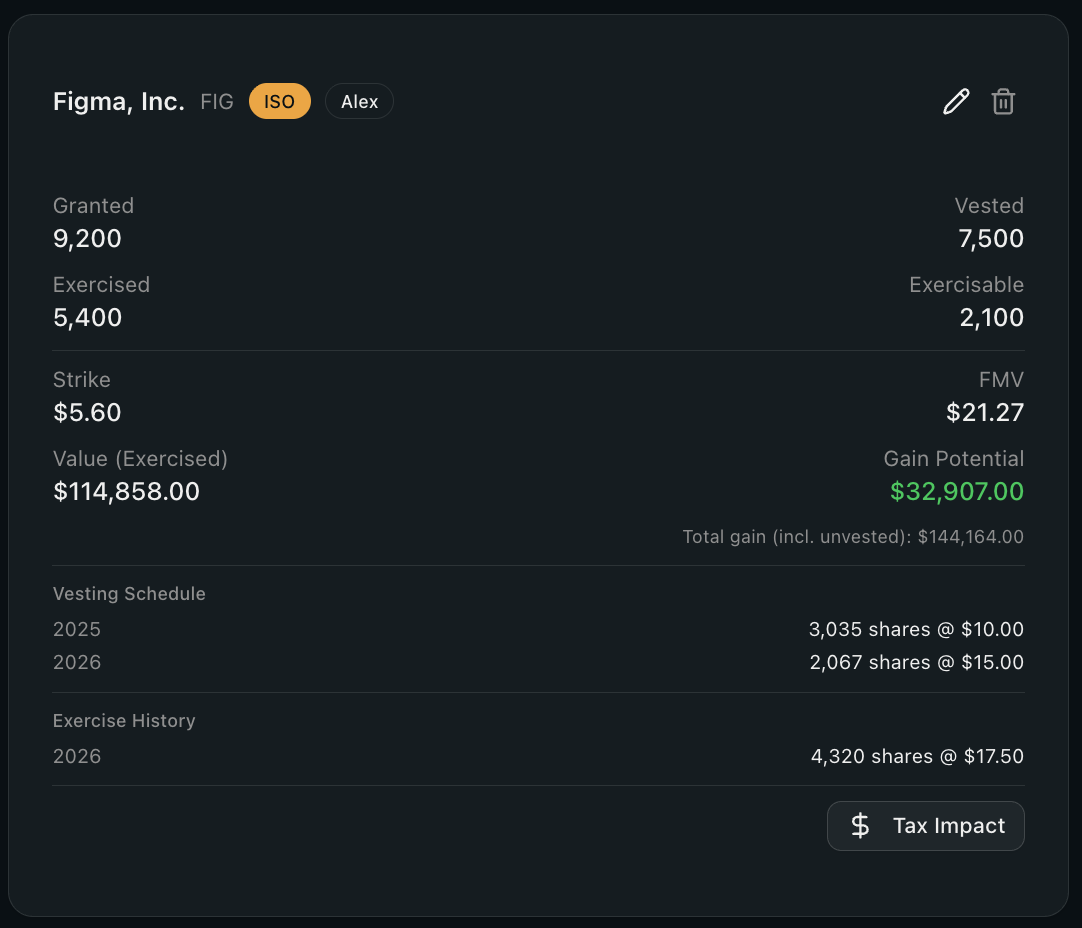This screenshot has height=928, width=1082.
Task: Select the Vested value 7,500
Action: pyautogui.click(x=989, y=239)
